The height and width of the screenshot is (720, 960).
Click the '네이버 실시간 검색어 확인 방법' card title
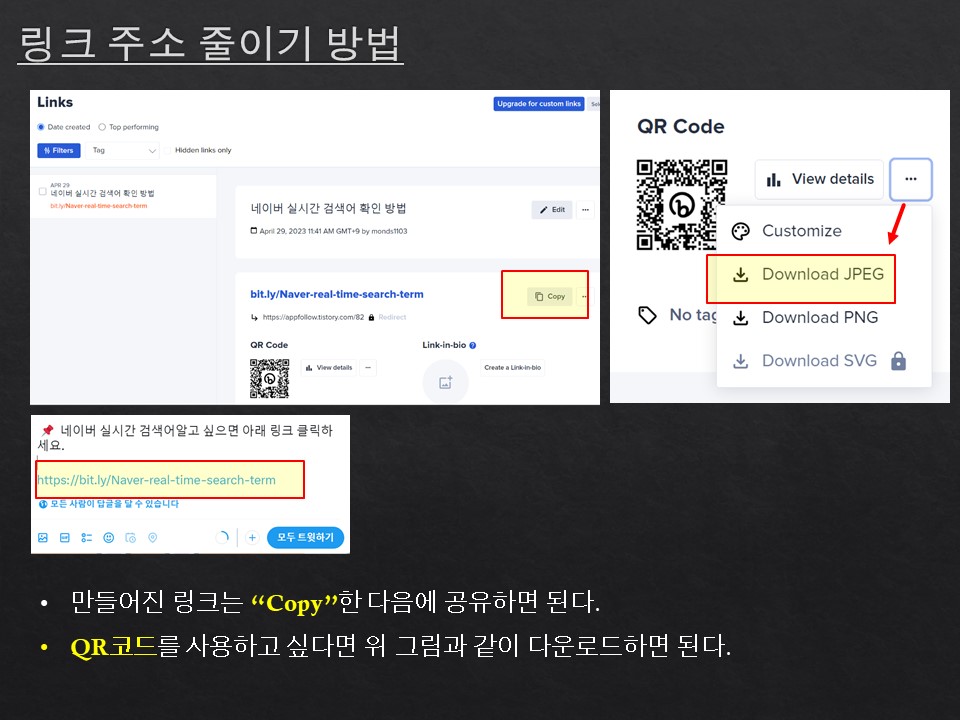pos(328,208)
